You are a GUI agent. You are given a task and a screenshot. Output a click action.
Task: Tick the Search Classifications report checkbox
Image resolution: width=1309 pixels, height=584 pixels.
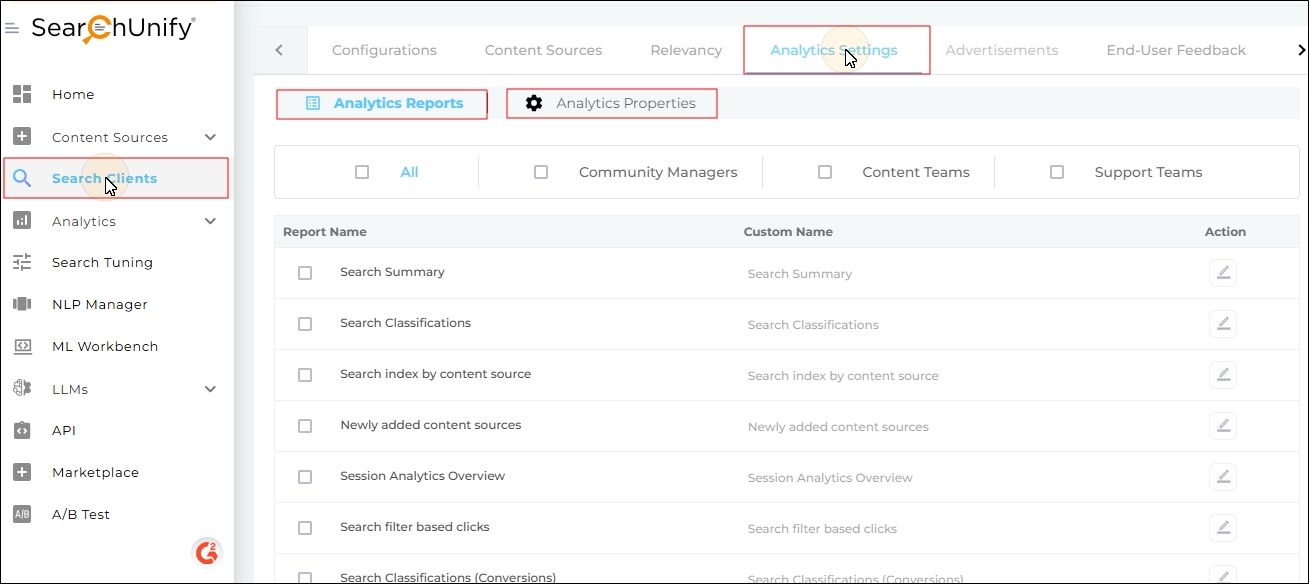[305, 324]
